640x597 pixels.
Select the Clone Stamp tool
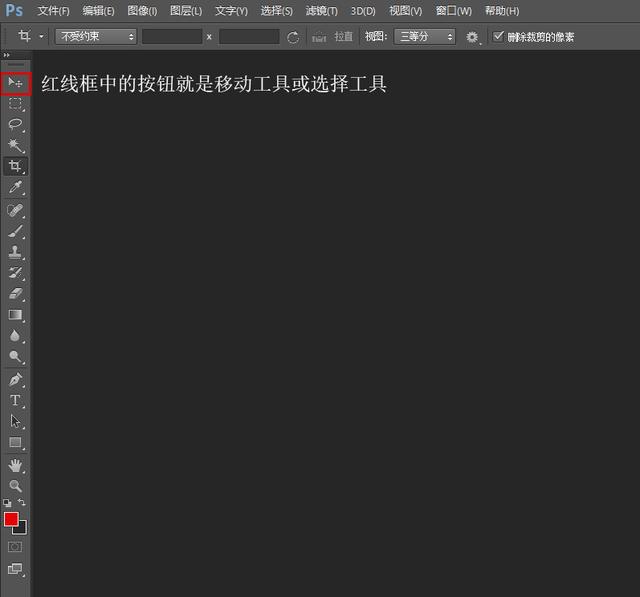click(16, 252)
